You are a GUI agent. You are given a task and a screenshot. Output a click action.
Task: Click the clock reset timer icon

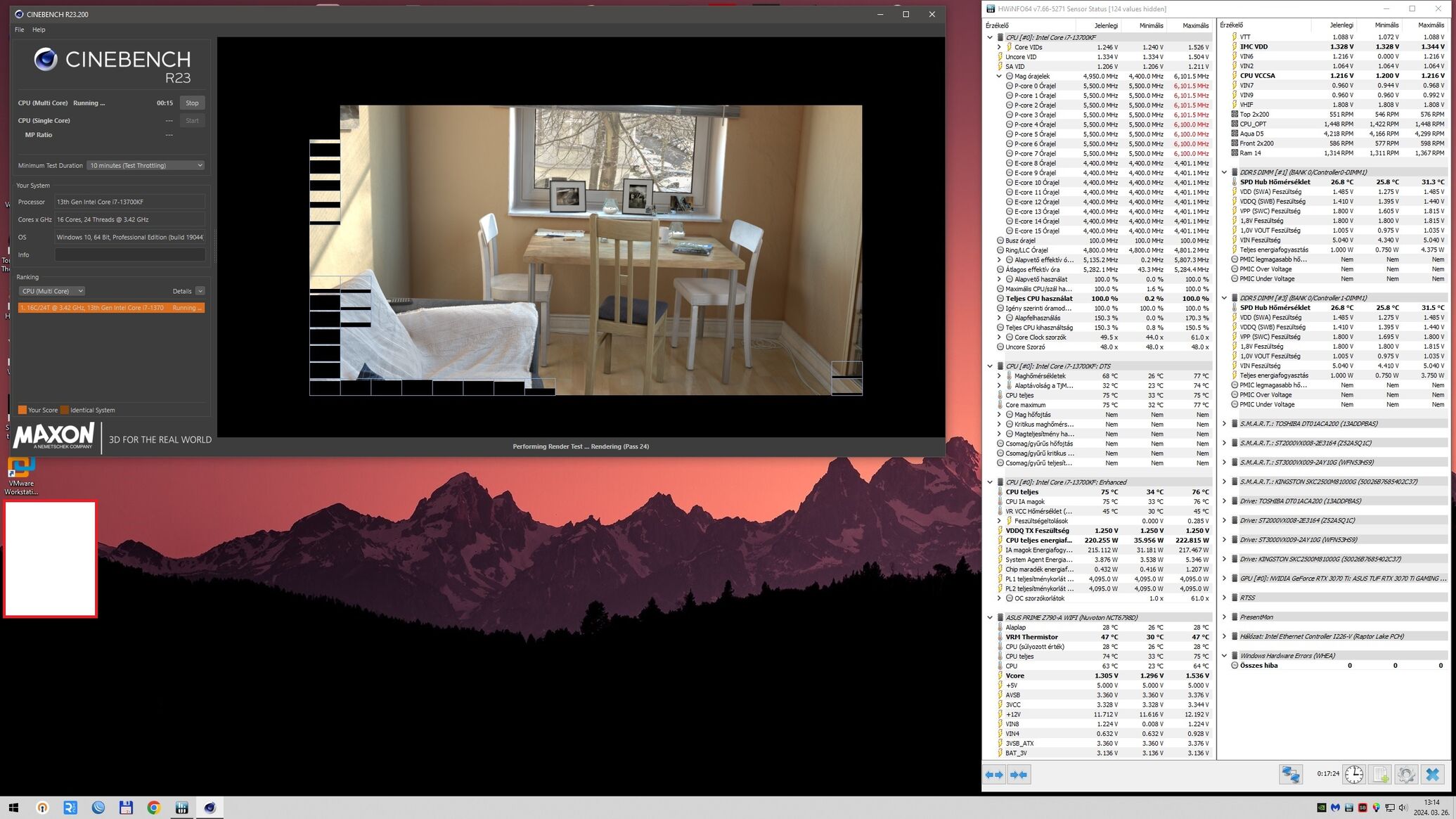coord(1353,775)
